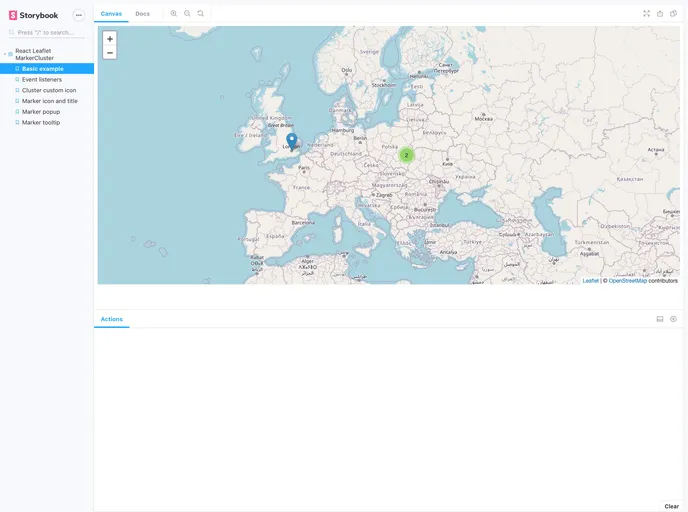Click the component icon beside React Leaflet MarkerCluster
688x512 pixels.
(x=11, y=54)
